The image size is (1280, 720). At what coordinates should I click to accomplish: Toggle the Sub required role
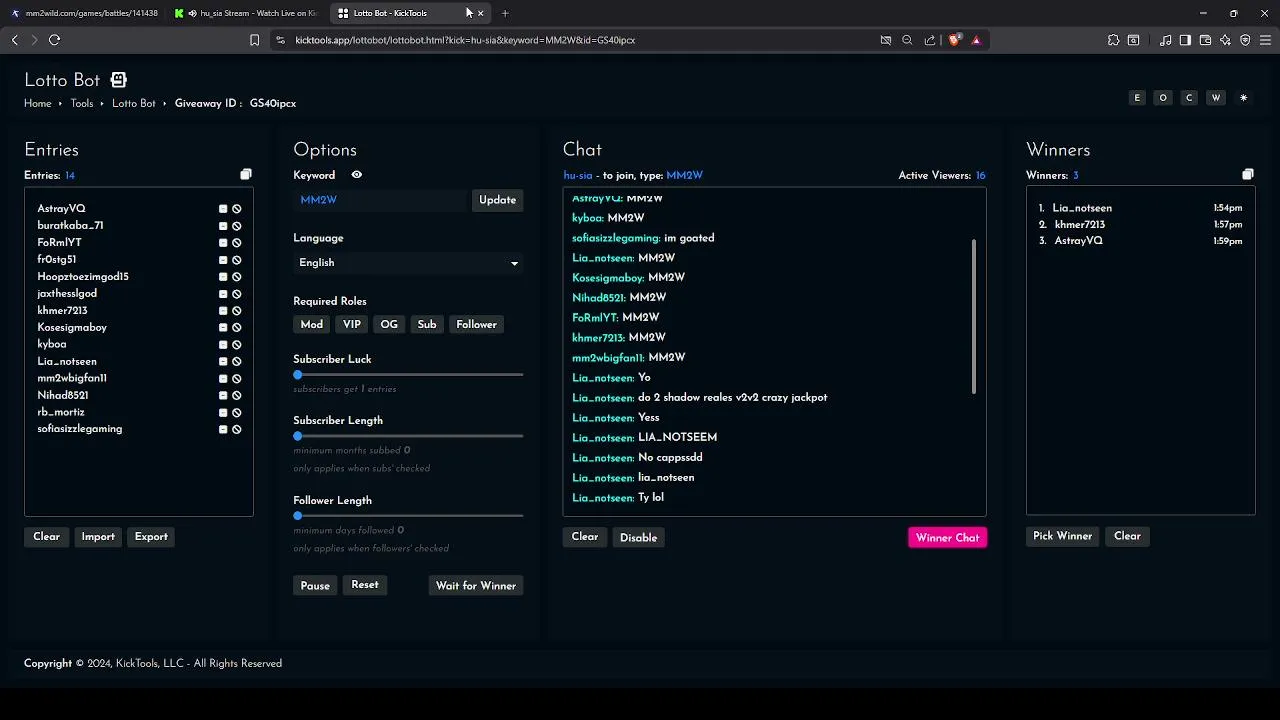pyautogui.click(x=427, y=324)
